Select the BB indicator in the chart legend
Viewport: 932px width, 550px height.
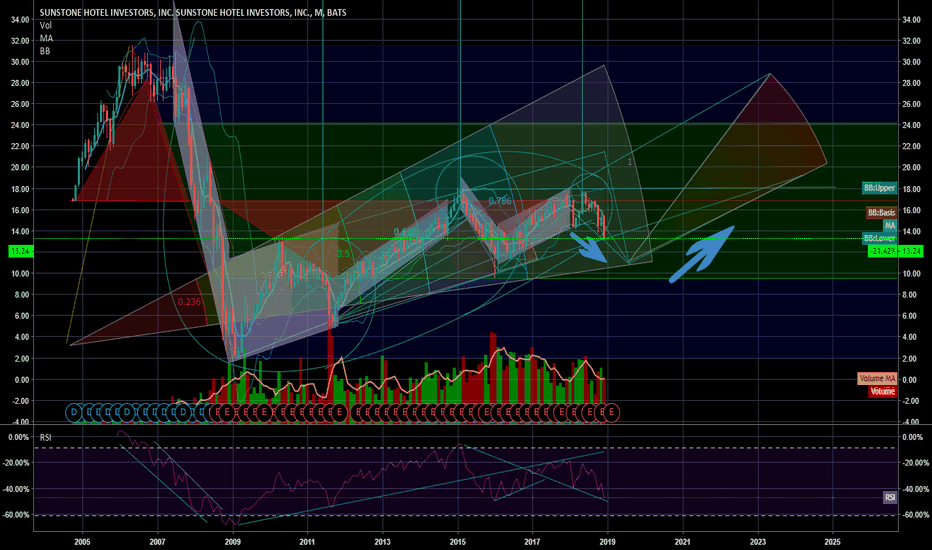pyautogui.click(x=45, y=51)
